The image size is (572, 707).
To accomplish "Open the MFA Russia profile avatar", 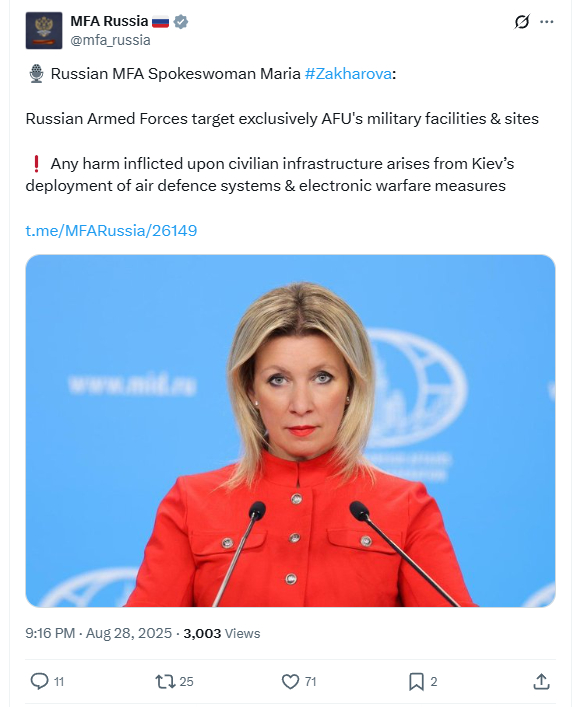I will 44,31.
